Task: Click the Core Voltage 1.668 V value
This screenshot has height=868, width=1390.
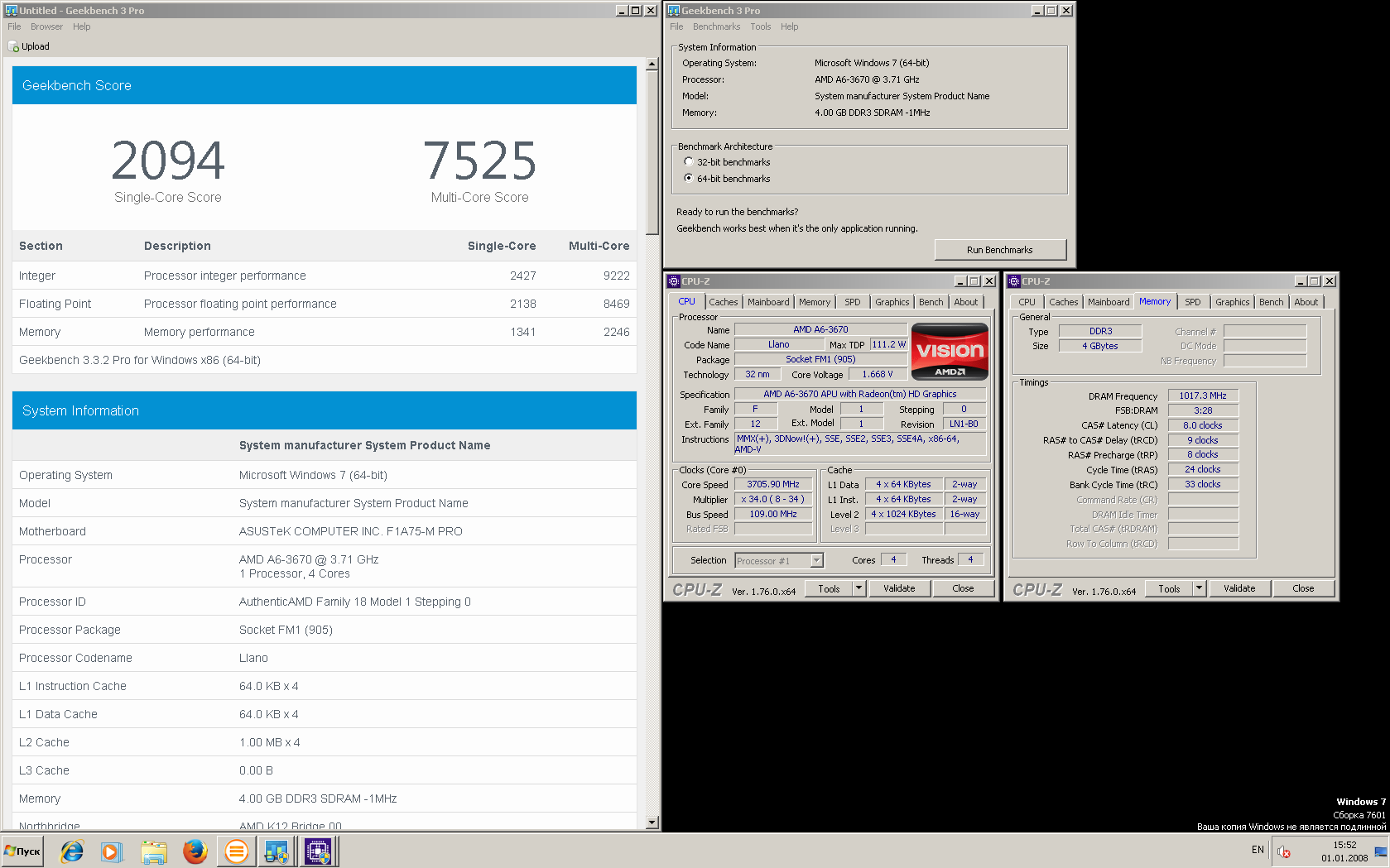Action: 878,374
